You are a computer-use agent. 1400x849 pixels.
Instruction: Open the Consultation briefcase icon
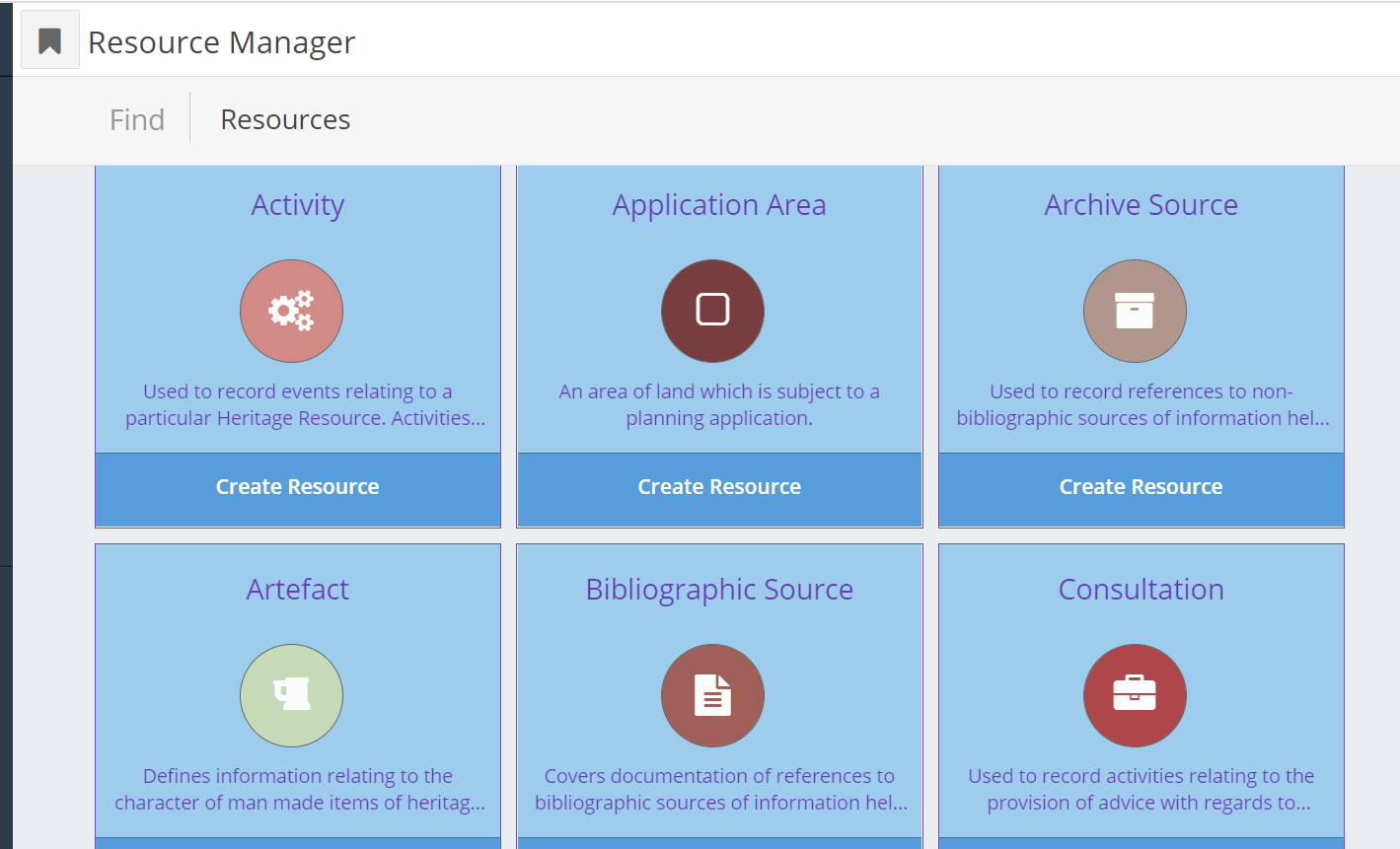(1135, 695)
